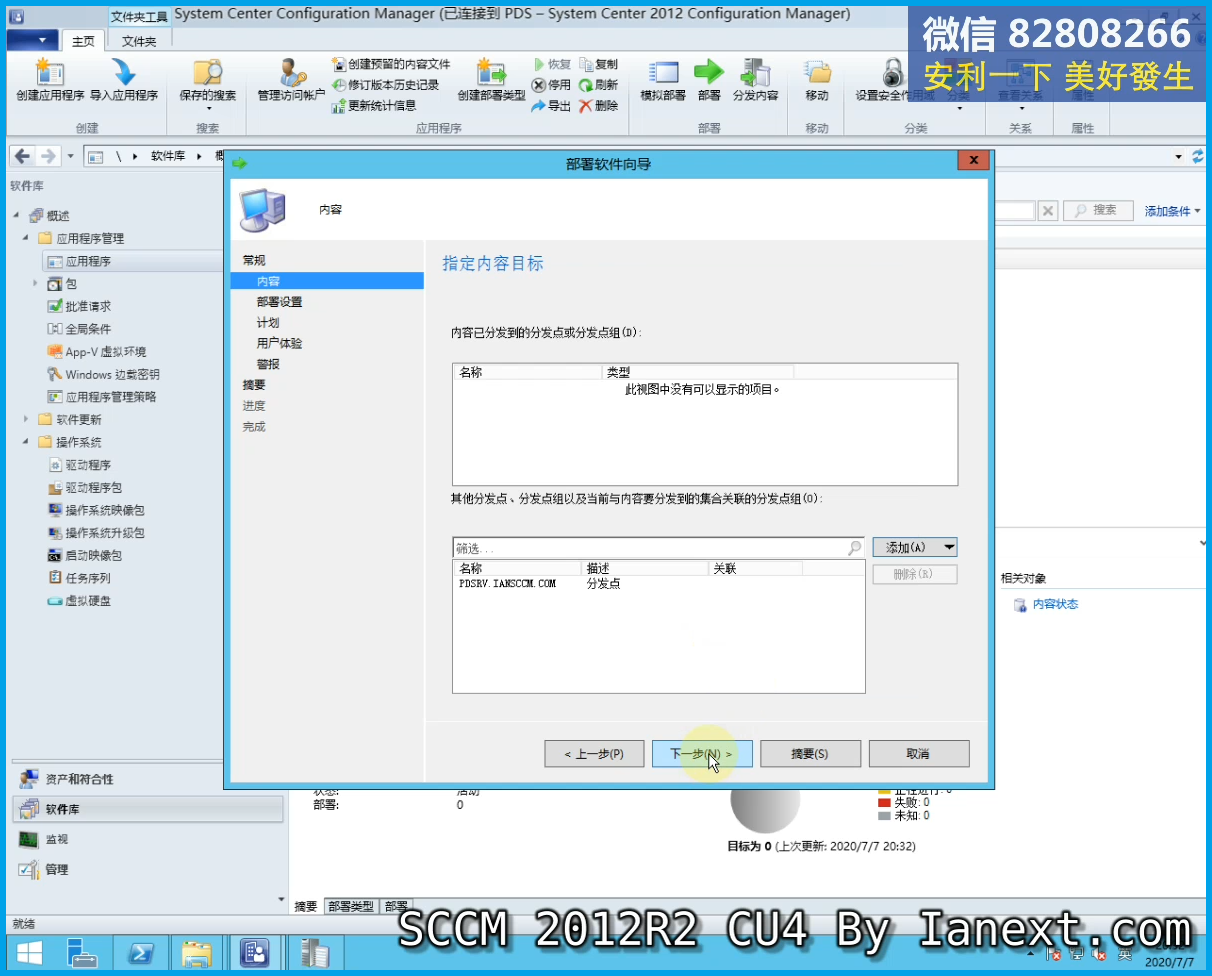Image resolution: width=1212 pixels, height=976 pixels.
Task: Expand the 包 tree node
Action: [35, 284]
